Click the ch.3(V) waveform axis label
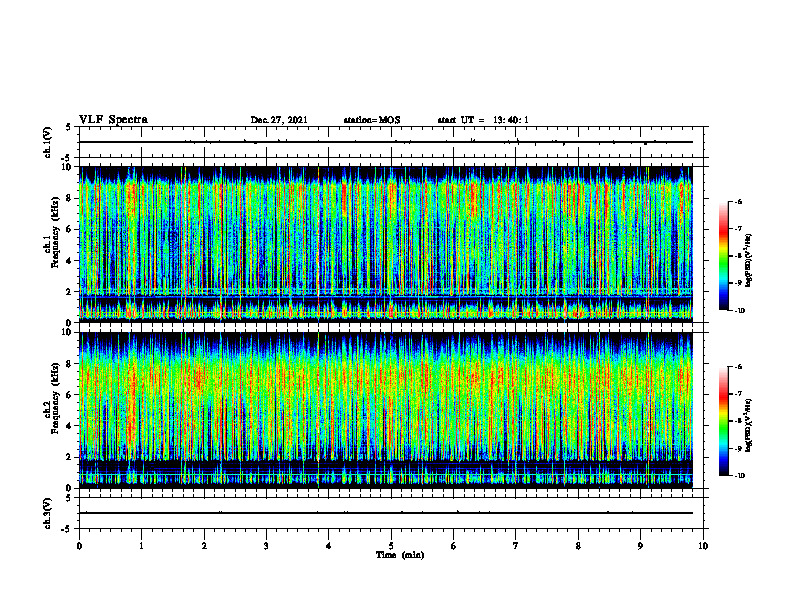Image resolution: width=792 pixels, height=612 pixels. point(48,513)
